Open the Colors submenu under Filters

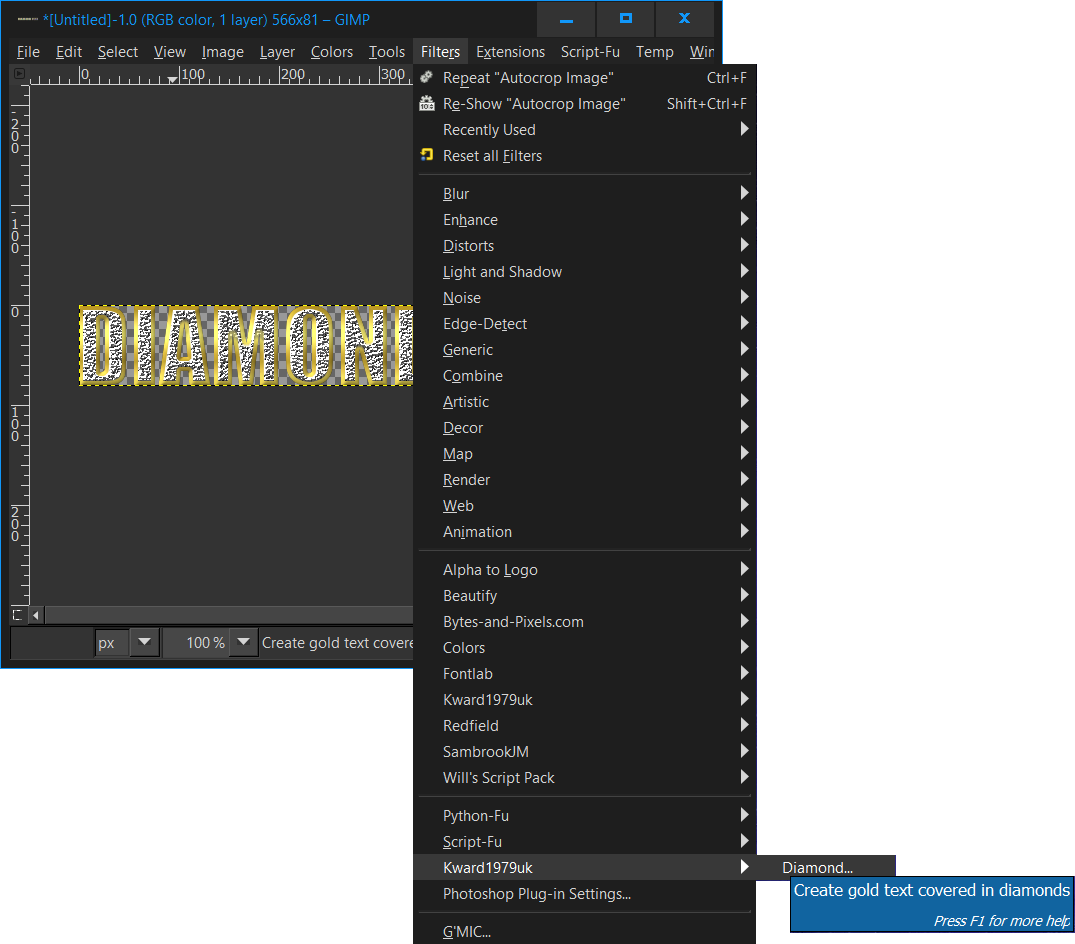pos(584,648)
